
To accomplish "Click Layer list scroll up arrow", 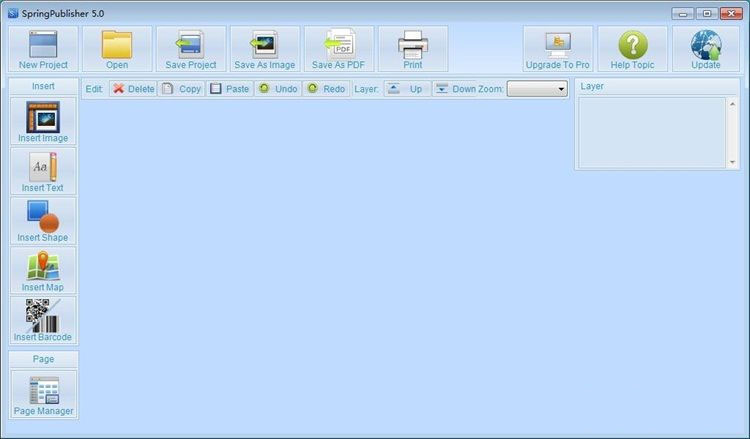I will coord(732,104).
